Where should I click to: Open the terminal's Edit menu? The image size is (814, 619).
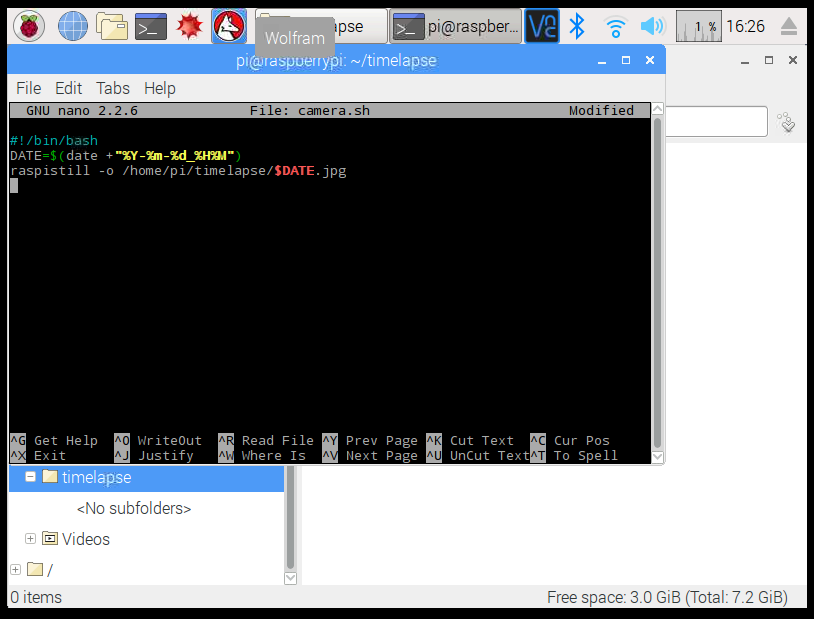tap(69, 88)
